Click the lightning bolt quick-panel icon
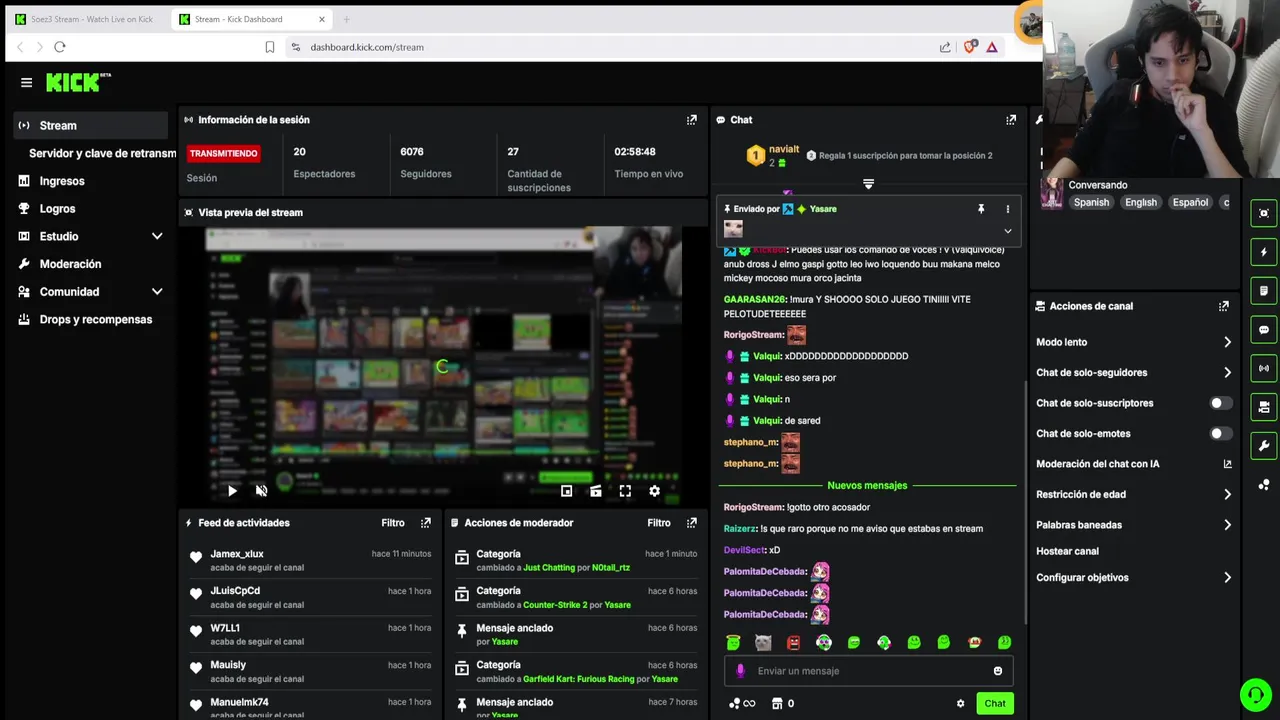Image resolution: width=1280 pixels, height=720 pixels. 1264,252
